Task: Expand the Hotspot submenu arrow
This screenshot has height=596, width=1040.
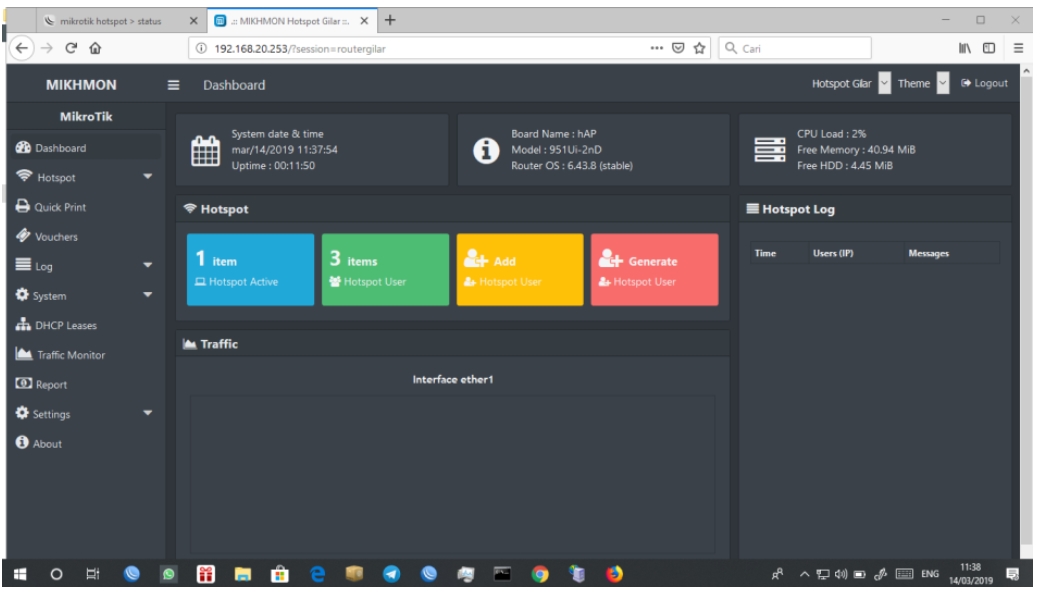Action: click(147, 176)
